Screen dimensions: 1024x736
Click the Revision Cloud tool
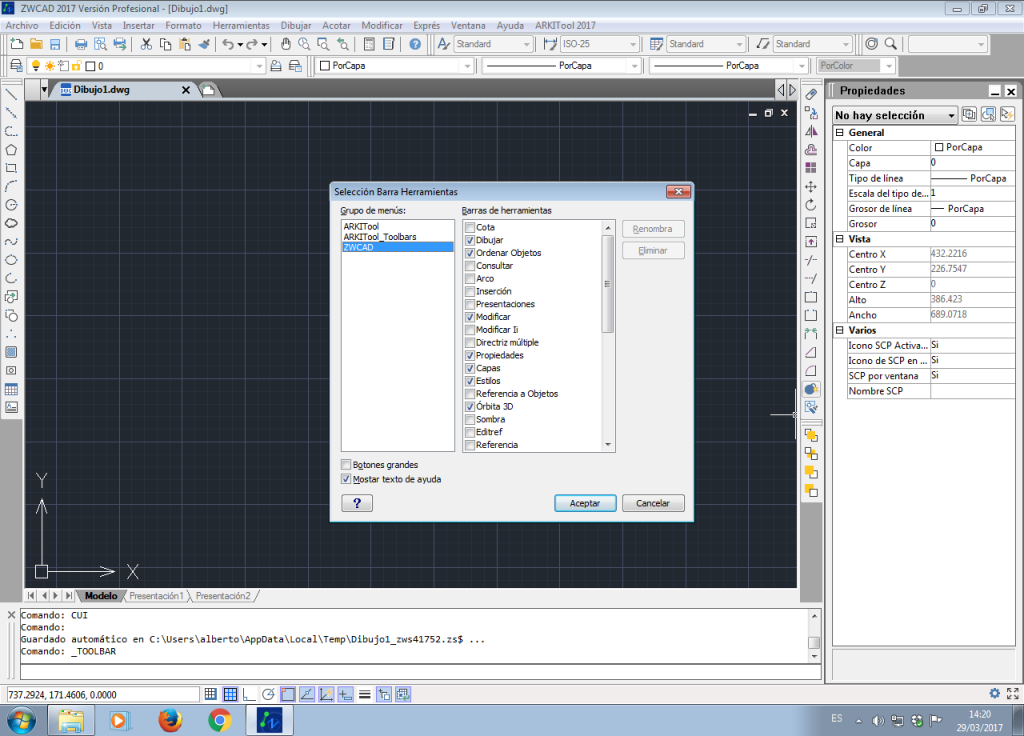pos(11,222)
